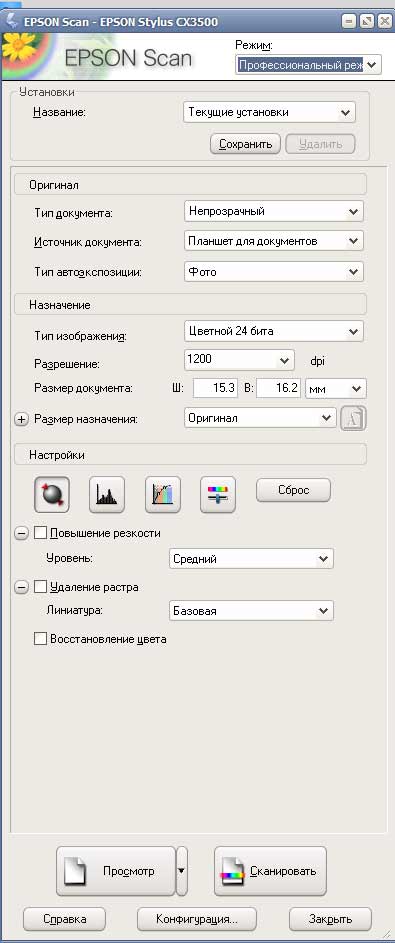Click the document height field 16.2

click(278, 389)
